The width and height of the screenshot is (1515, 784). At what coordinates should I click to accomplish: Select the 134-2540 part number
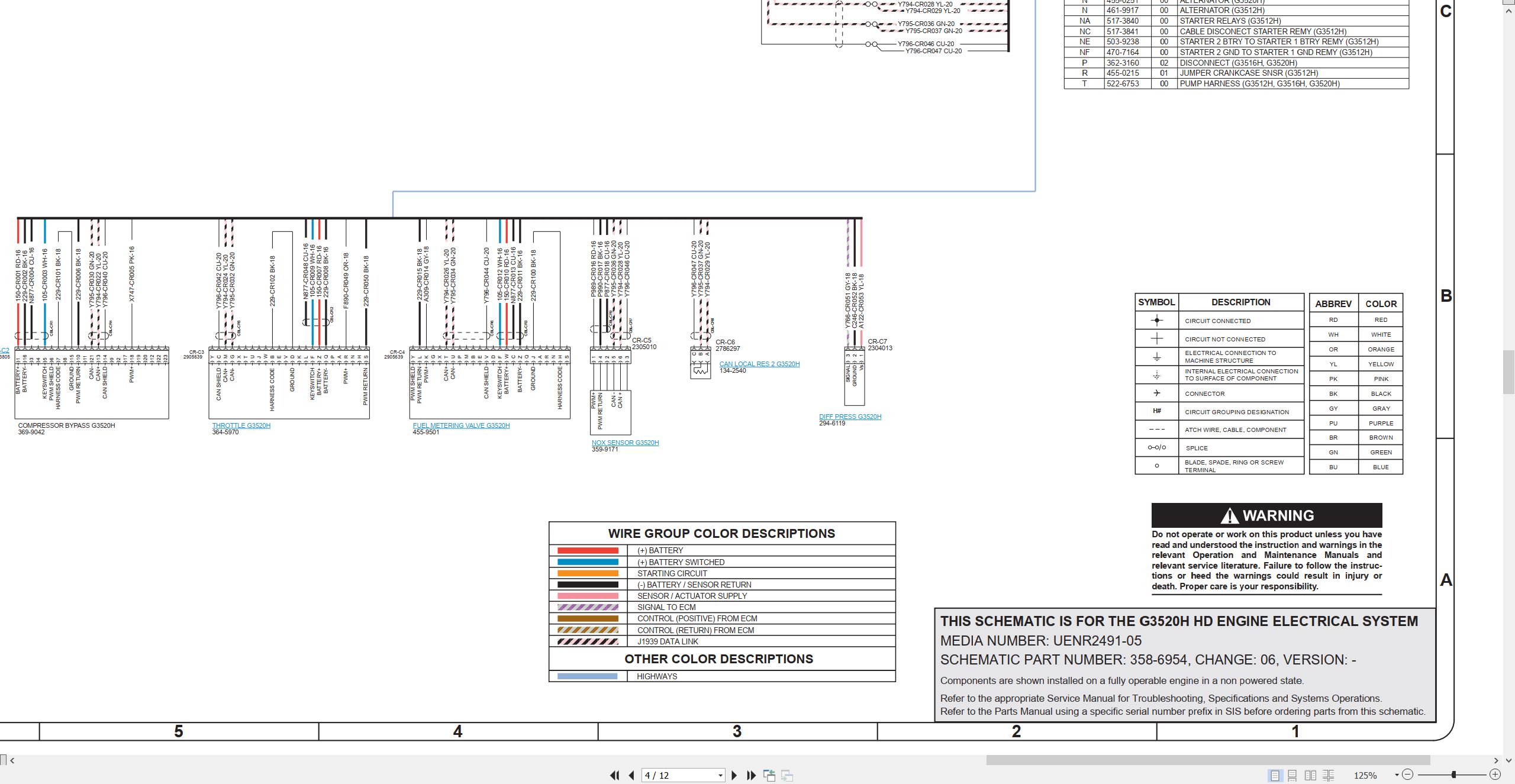pyautogui.click(x=733, y=370)
